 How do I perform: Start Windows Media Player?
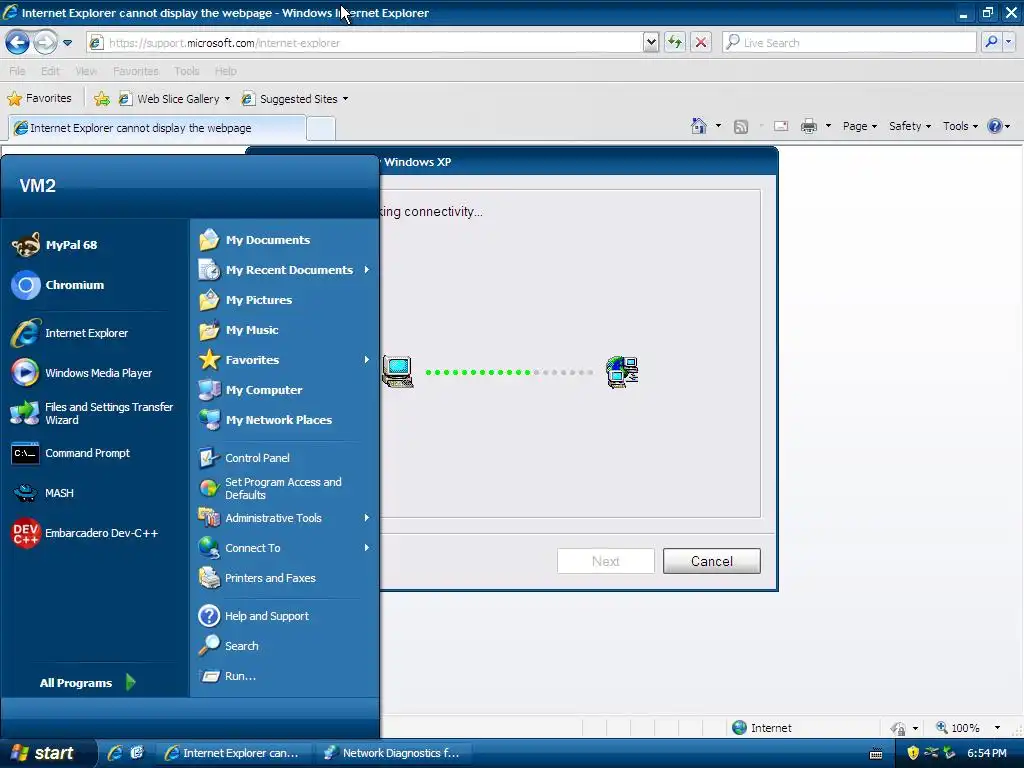pyautogui.click(x=82, y=373)
